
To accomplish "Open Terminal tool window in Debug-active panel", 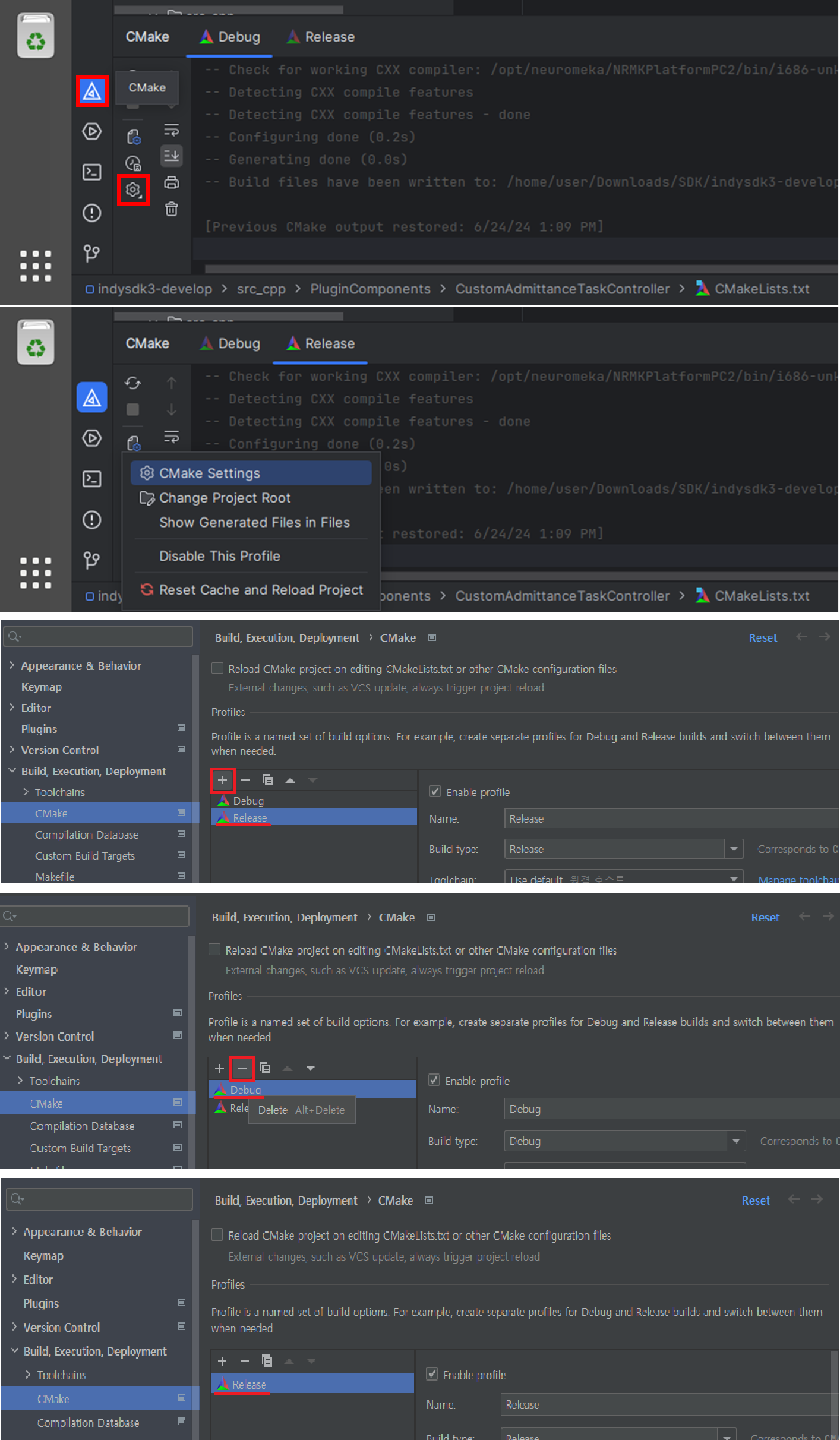I will (x=91, y=172).
